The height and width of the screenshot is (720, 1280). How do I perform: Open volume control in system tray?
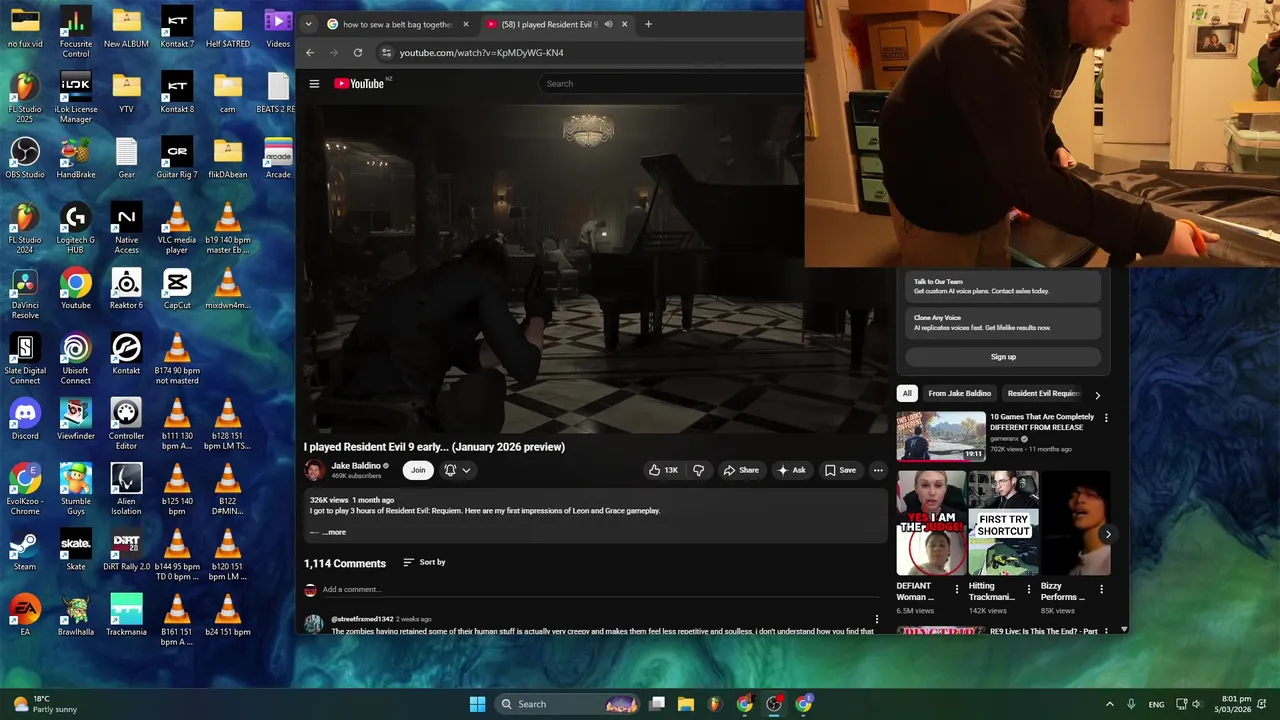1198,704
